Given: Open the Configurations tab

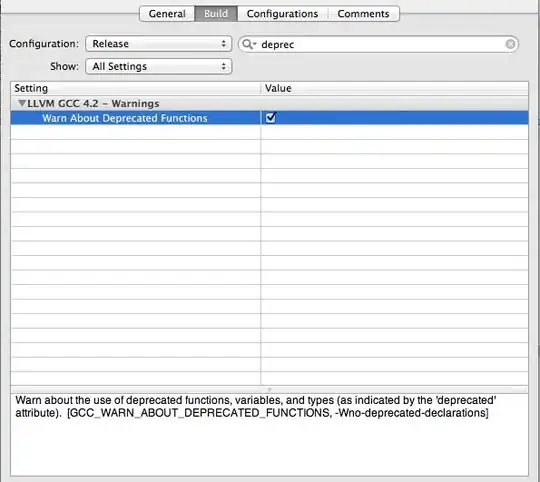Looking at the screenshot, I should click(x=282, y=14).
